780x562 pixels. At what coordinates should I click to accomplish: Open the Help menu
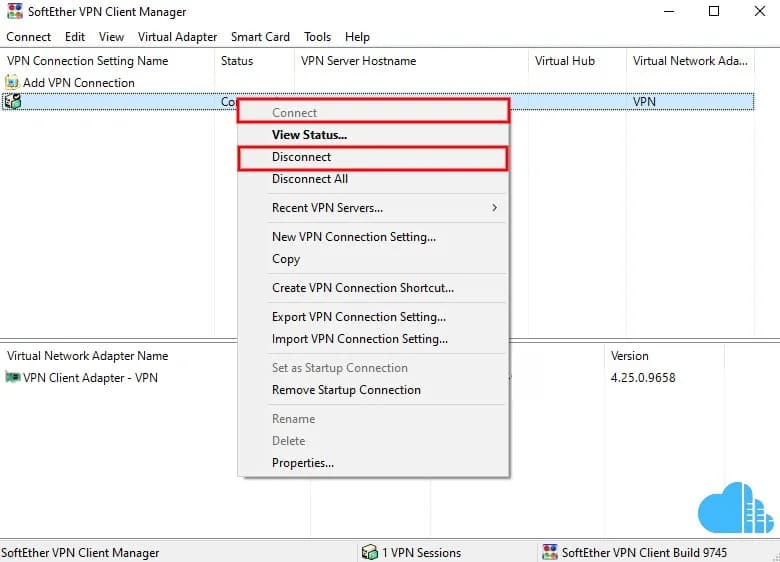click(x=357, y=37)
